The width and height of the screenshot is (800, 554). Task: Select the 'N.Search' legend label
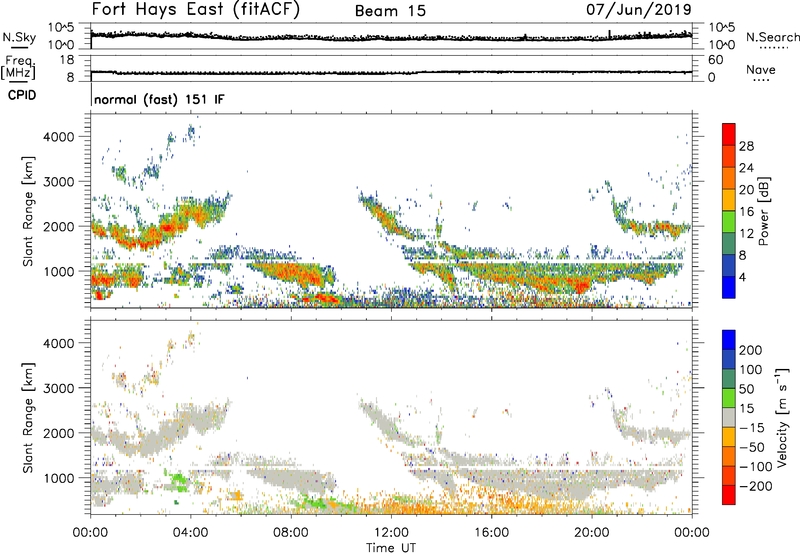(x=773, y=37)
